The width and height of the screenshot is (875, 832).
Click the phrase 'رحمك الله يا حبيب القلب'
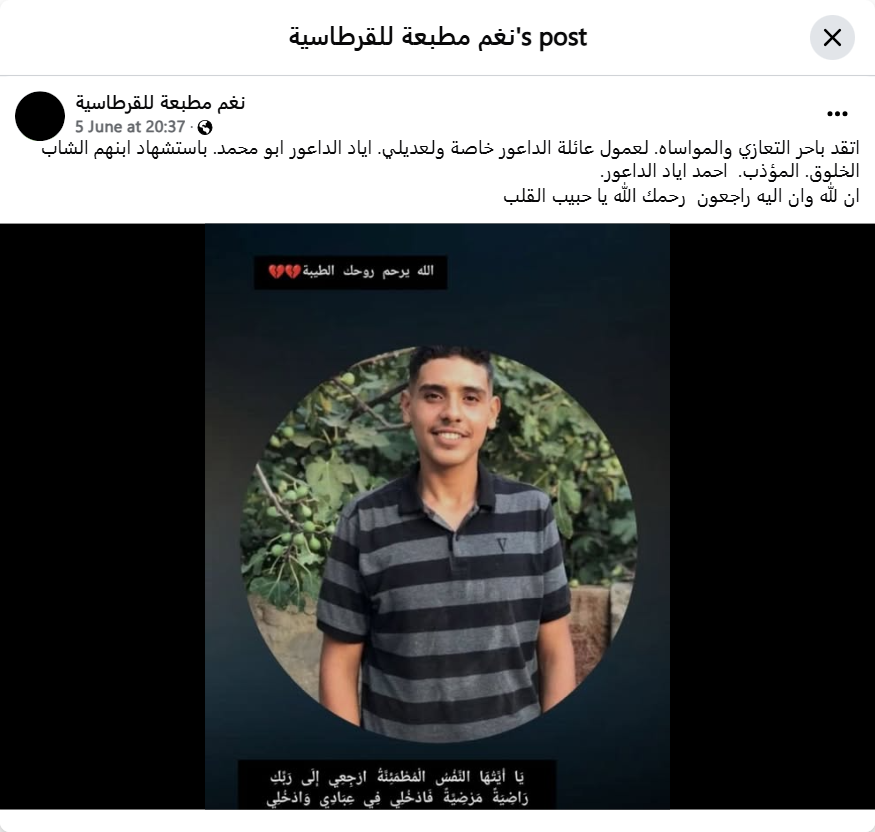pos(594,197)
